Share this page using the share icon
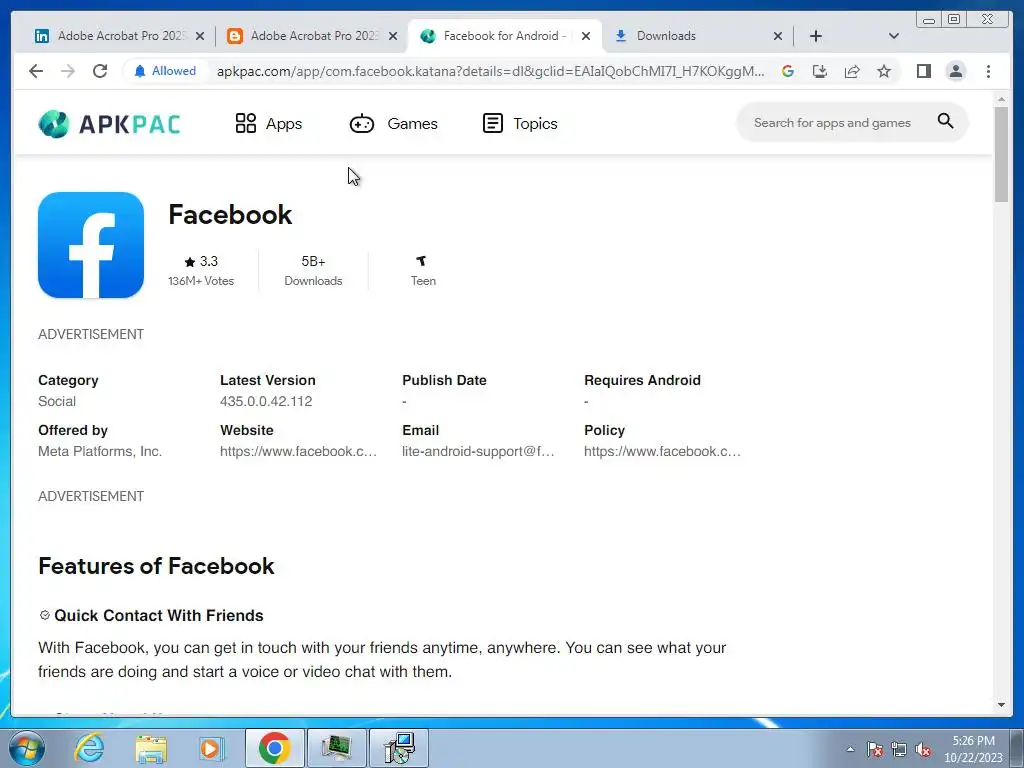 point(852,71)
